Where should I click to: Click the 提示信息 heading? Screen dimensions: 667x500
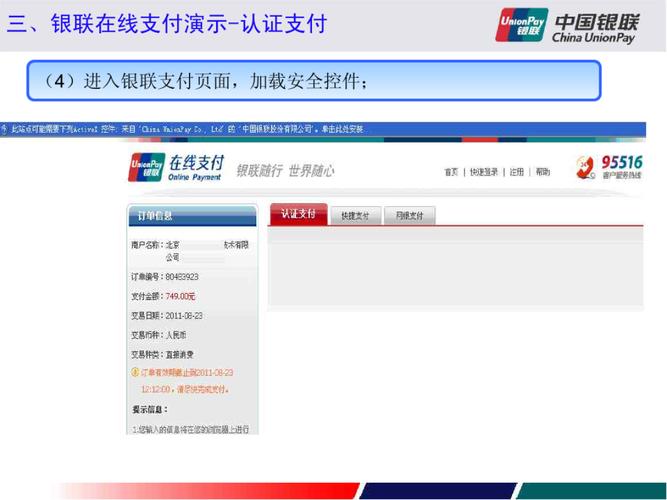(150, 409)
